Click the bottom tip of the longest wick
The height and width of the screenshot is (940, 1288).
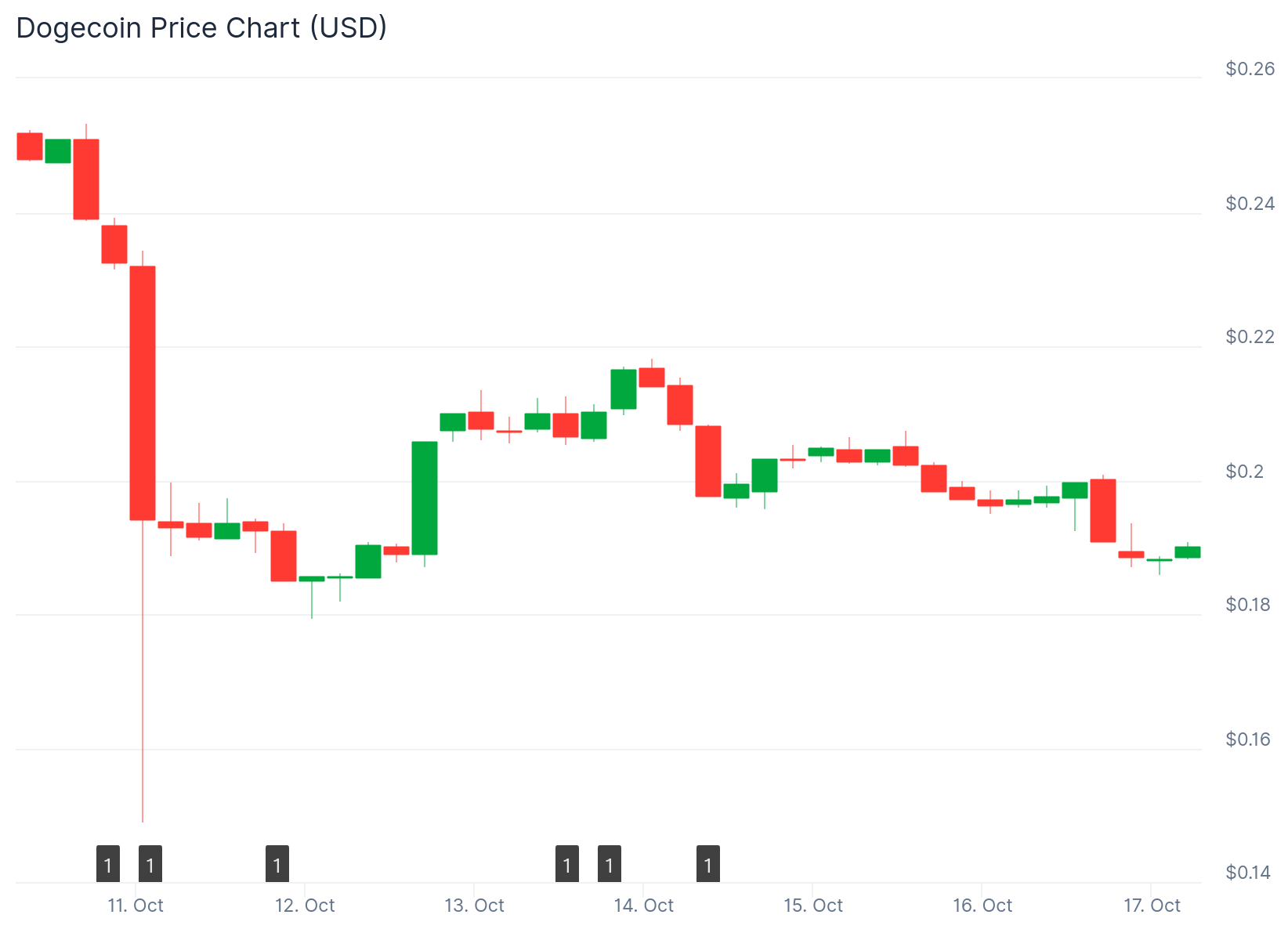(x=143, y=821)
